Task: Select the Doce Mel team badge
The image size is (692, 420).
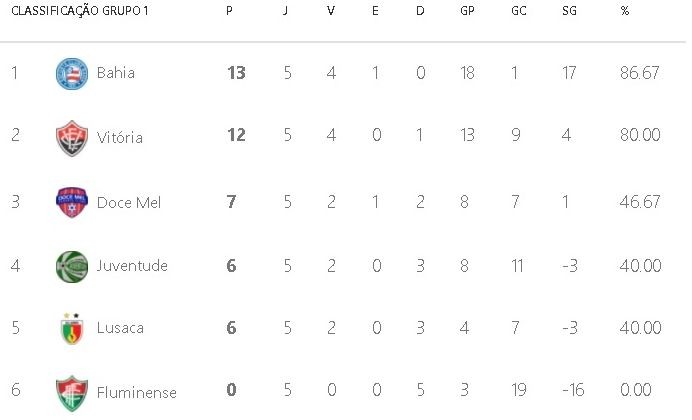Action: click(72, 202)
